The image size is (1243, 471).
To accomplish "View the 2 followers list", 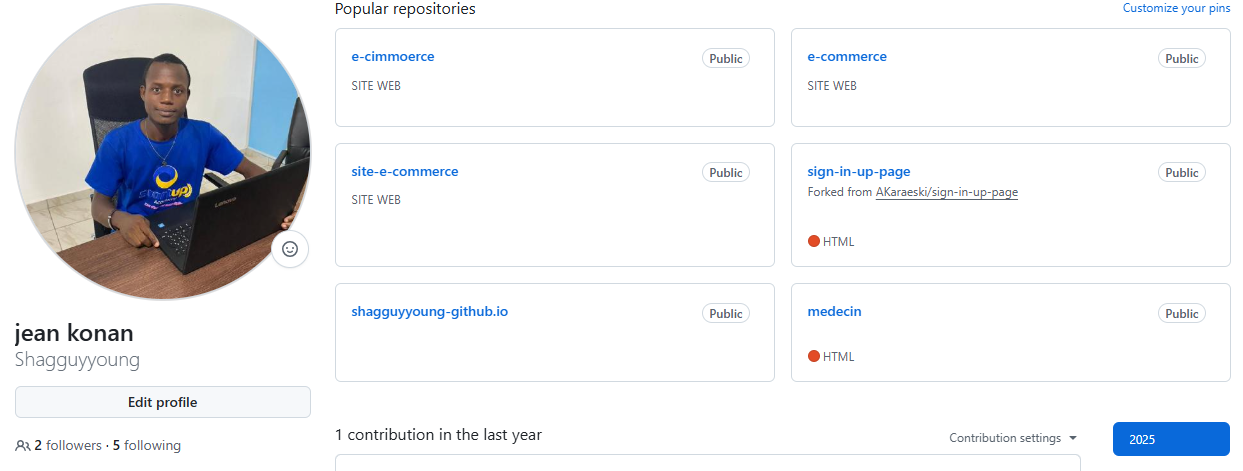I will click(68, 445).
